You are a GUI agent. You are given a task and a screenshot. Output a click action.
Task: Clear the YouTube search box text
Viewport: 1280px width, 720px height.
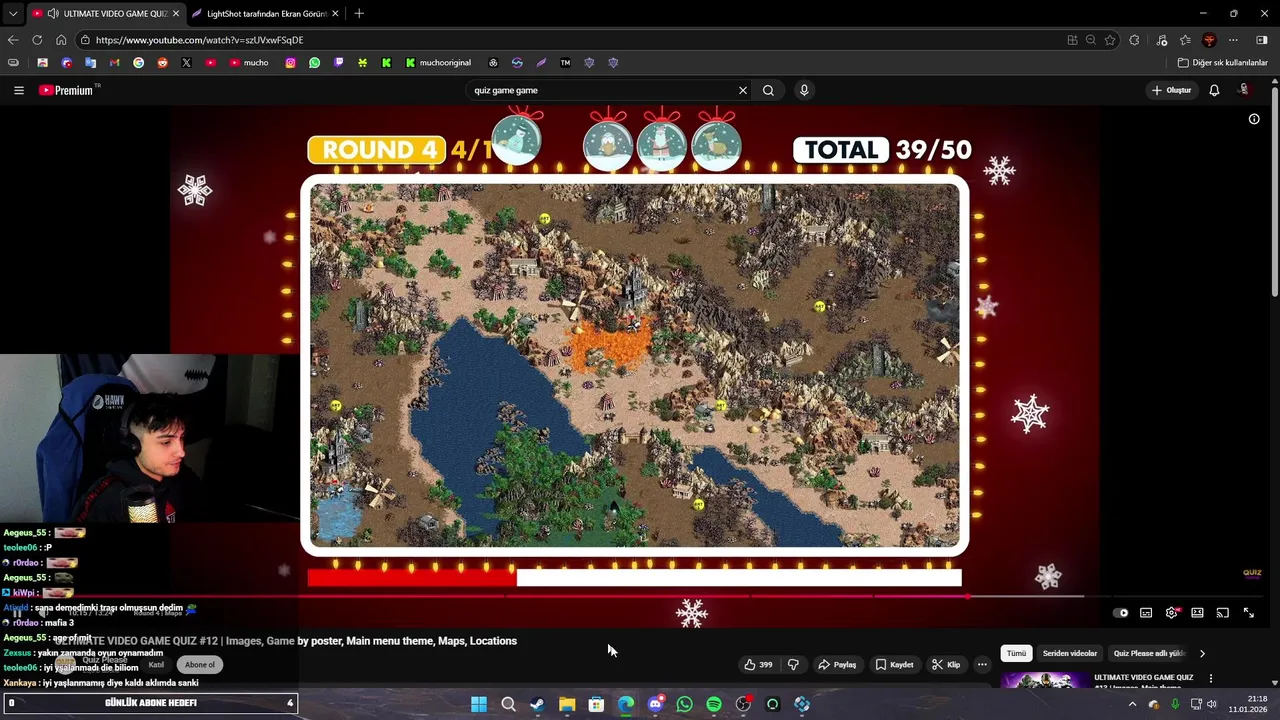[x=742, y=90]
